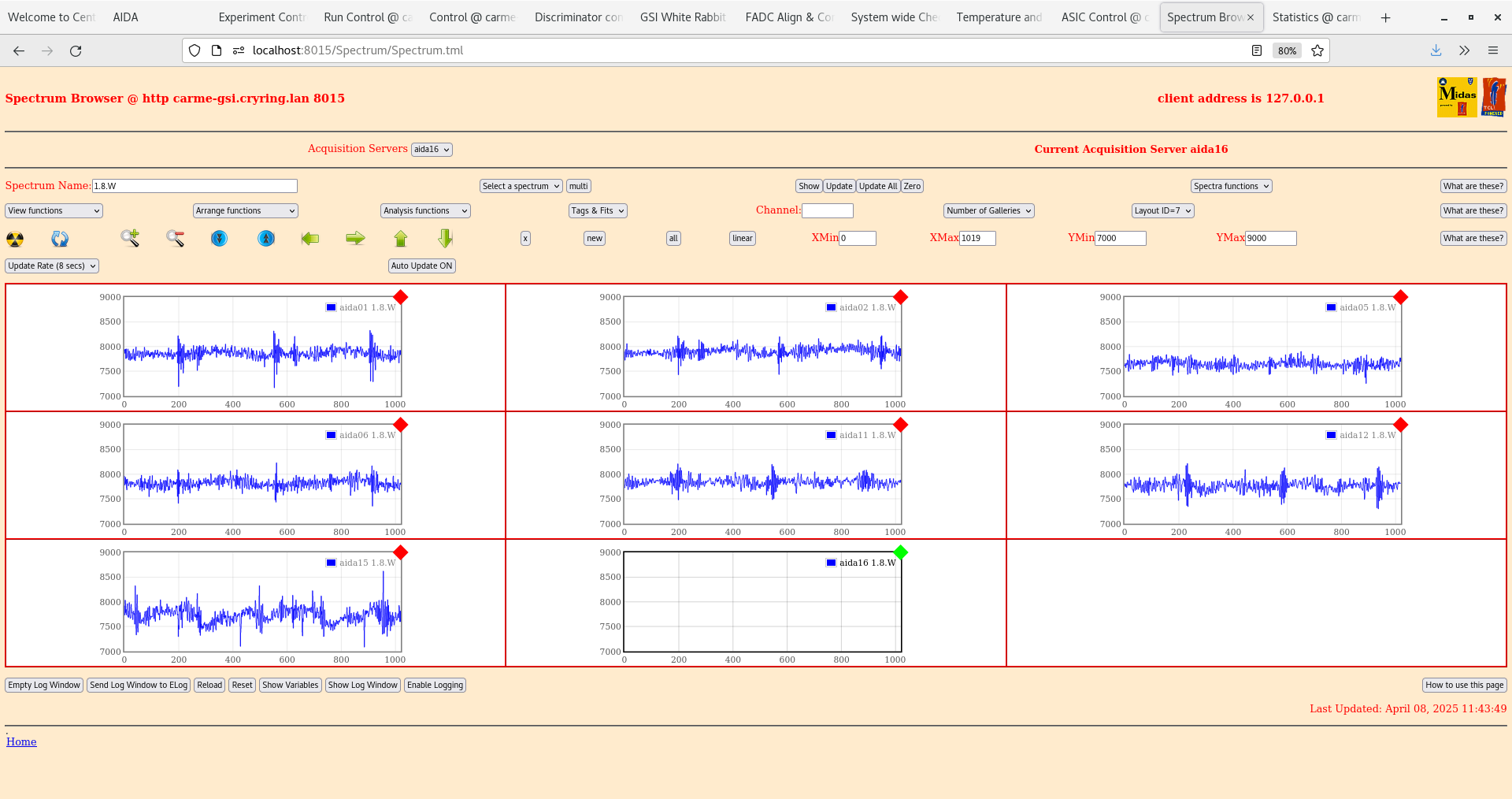Switch to the GSI White Rabbit tab
Viewport: 1512px width, 799px height.
pyautogui.click(x=683, y=17)
